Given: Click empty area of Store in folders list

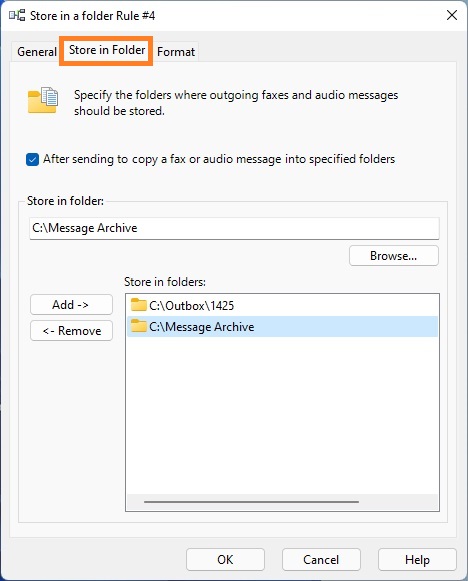Looking at the screenshot, I should 282,415.
